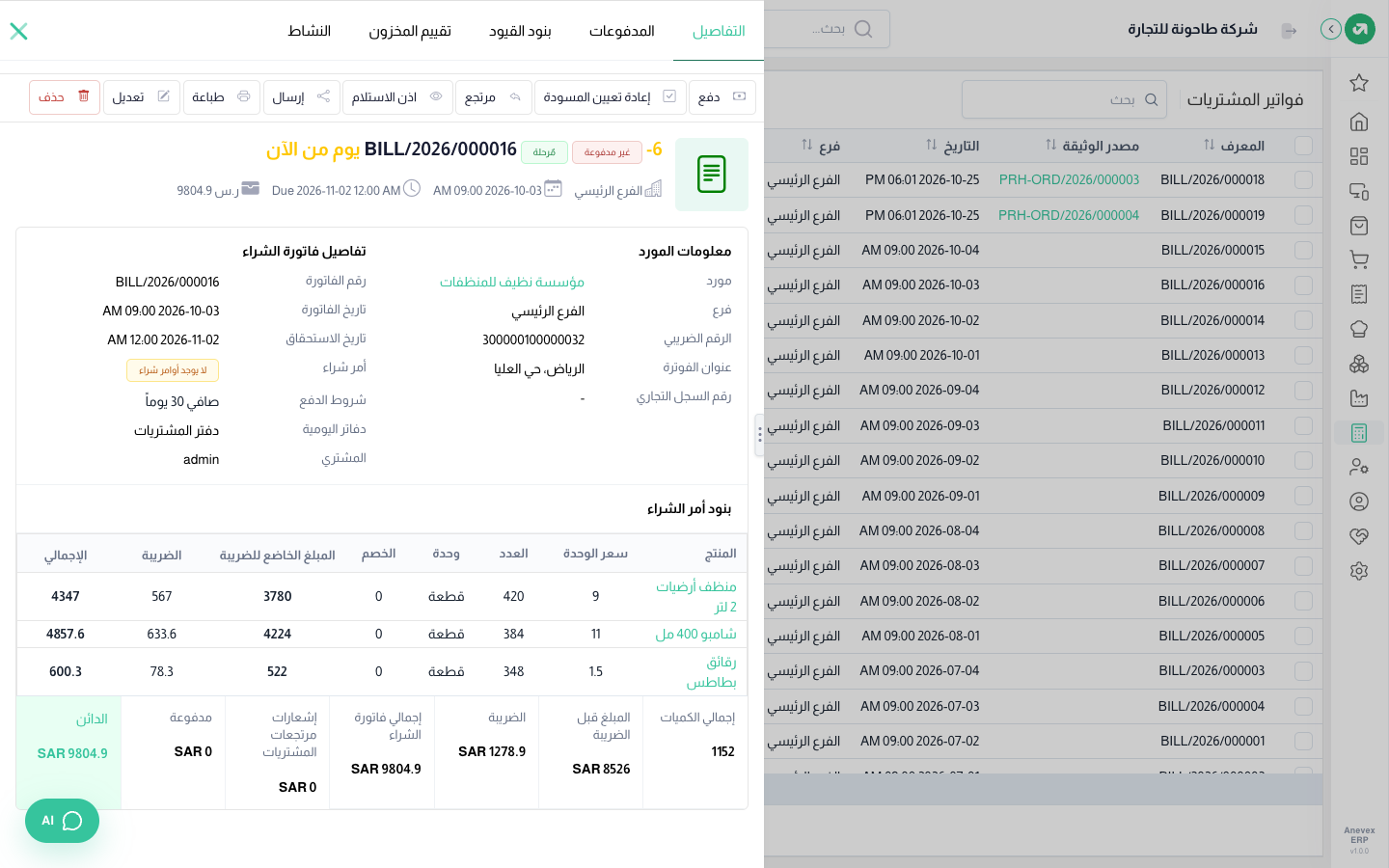Click the طباعة print button
The height and width of the screenshot is (868, 1389).
pos(221,97)
